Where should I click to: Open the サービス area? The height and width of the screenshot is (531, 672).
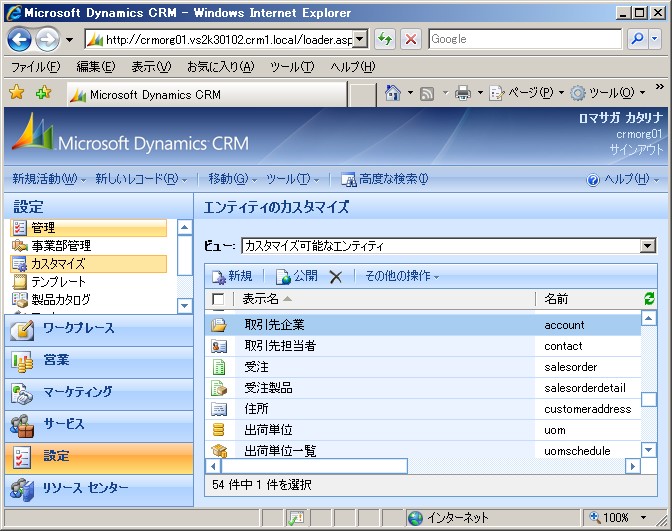point(99,425)
